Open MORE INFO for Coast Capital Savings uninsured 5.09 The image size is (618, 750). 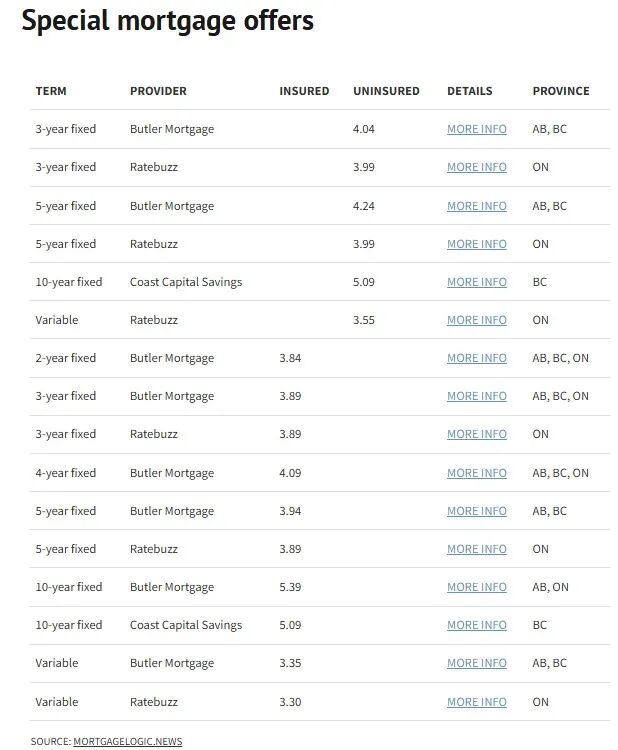pos(476,282)
